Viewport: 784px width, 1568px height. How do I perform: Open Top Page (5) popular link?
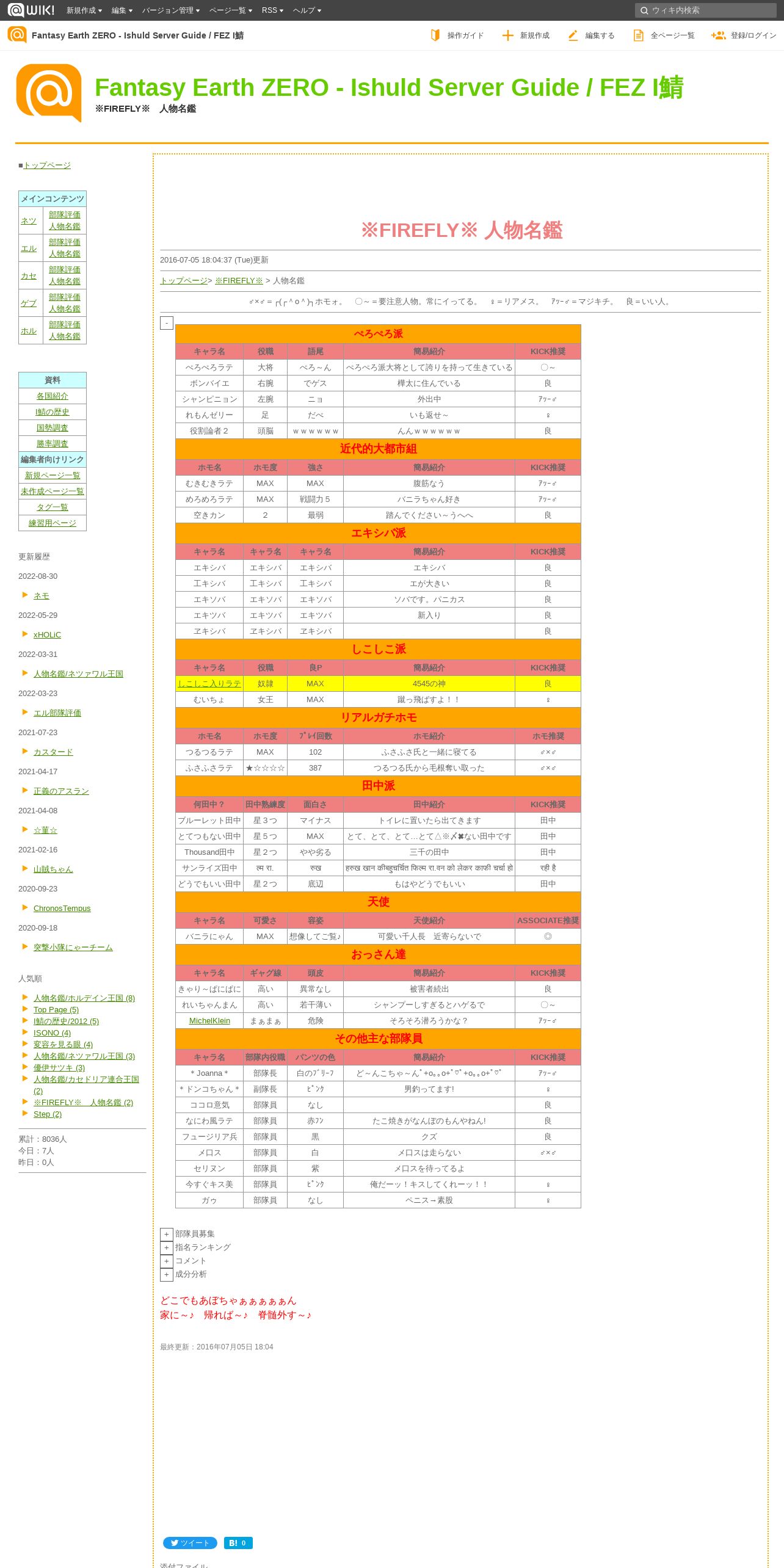[56, 1010]
